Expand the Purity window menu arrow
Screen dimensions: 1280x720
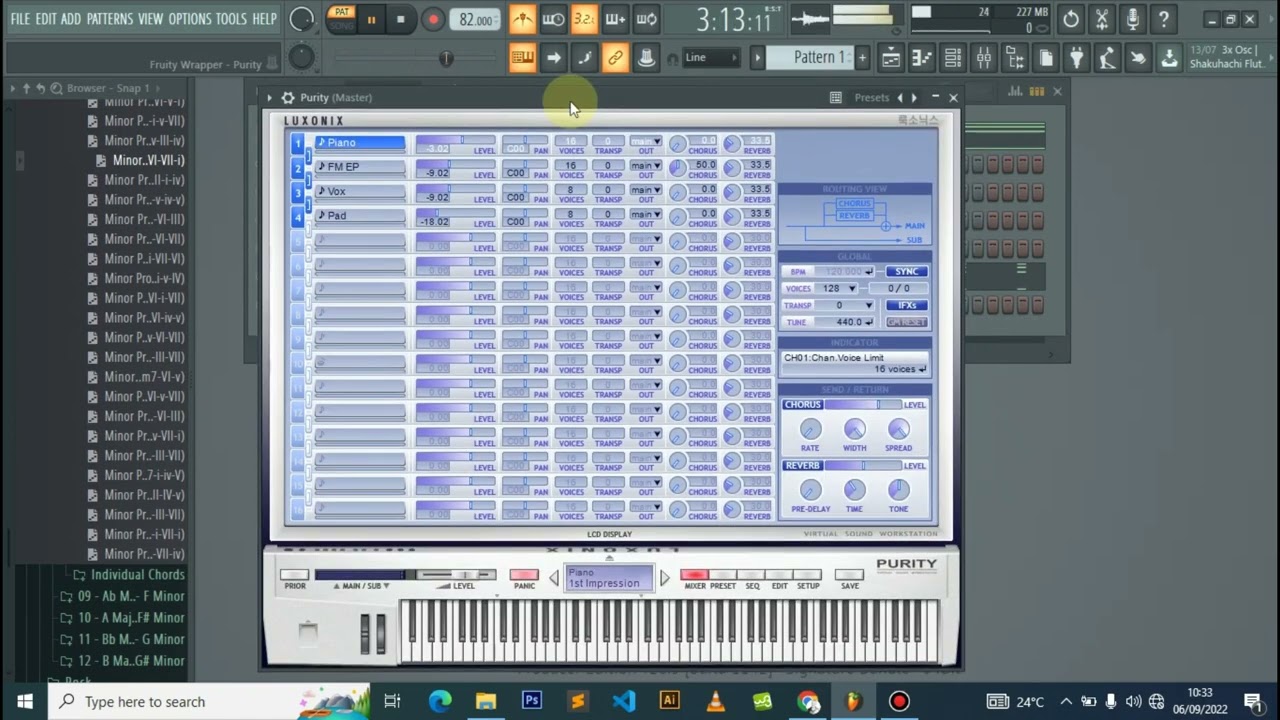click(x=269, y=97)
